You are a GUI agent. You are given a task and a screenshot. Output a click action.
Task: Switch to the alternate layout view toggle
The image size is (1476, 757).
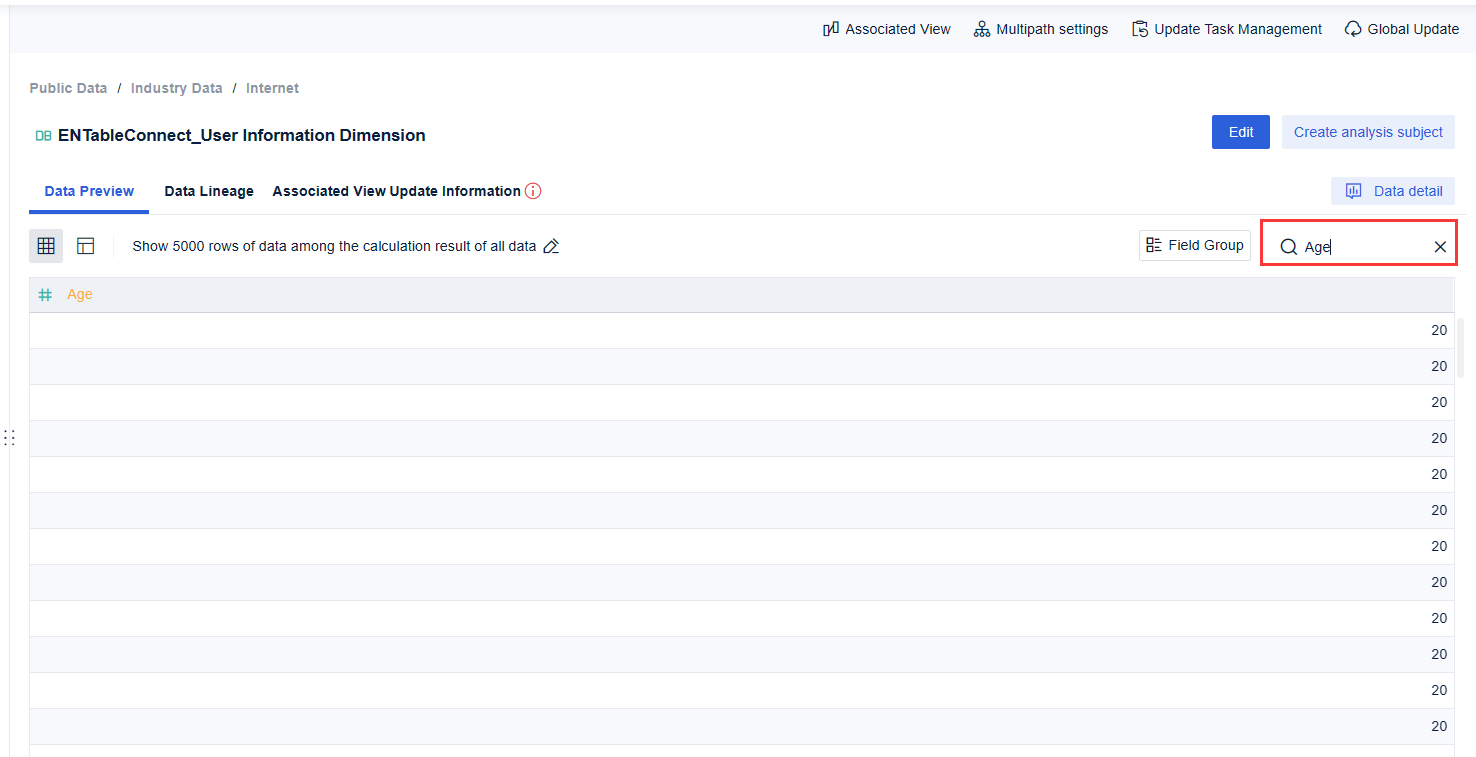[86, 246]
